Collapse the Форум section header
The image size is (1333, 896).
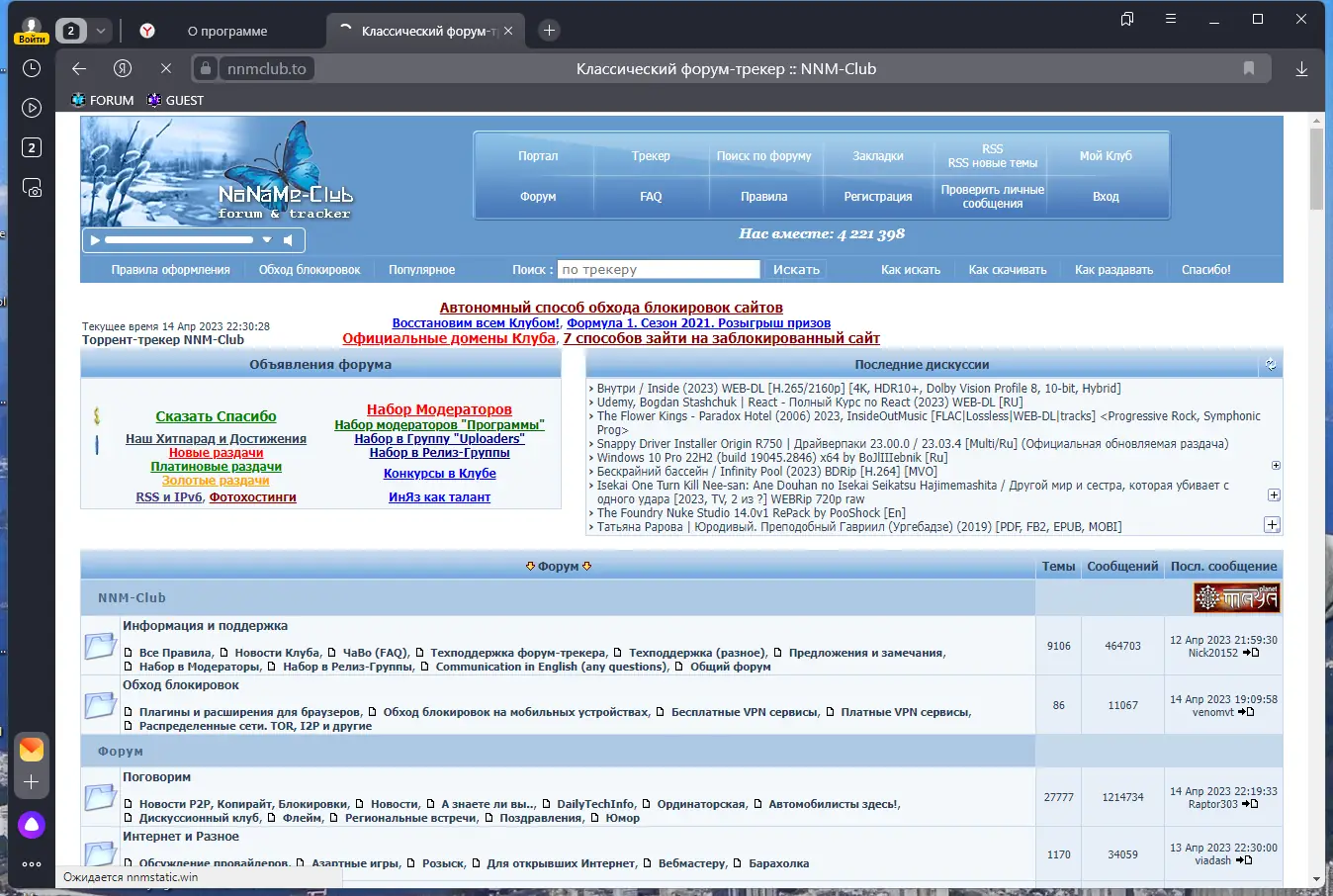pyautogui.click(x=559, y=567)
